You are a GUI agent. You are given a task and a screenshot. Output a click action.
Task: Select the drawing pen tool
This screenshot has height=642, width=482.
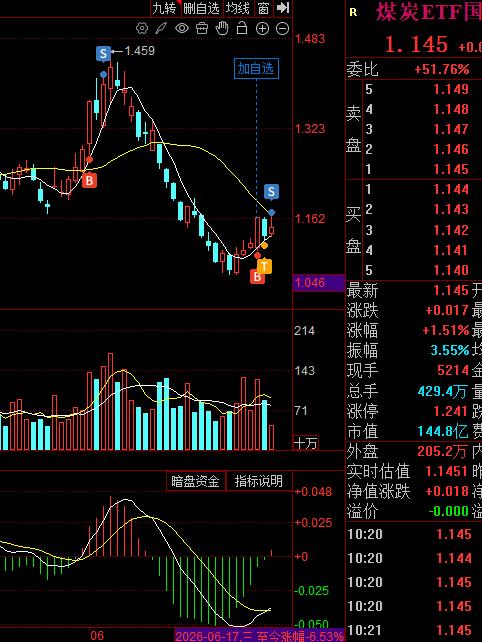pos(161,28)
